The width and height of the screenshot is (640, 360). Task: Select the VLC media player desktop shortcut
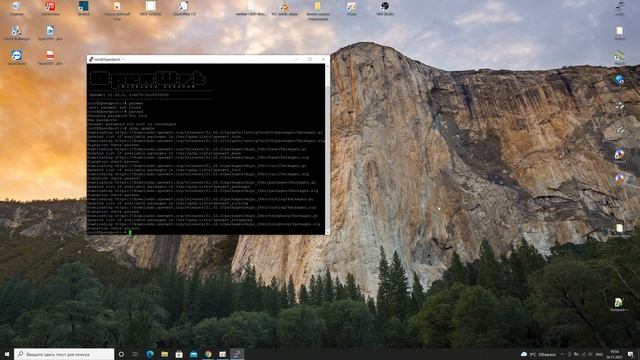pos(284,8)
